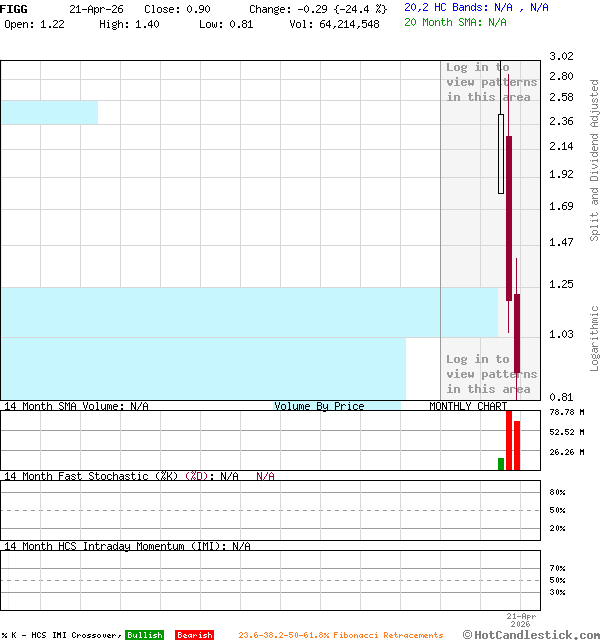
Task: Click the 14 Month HCS Intraday Momentum heading
Action: pos(115,546)
